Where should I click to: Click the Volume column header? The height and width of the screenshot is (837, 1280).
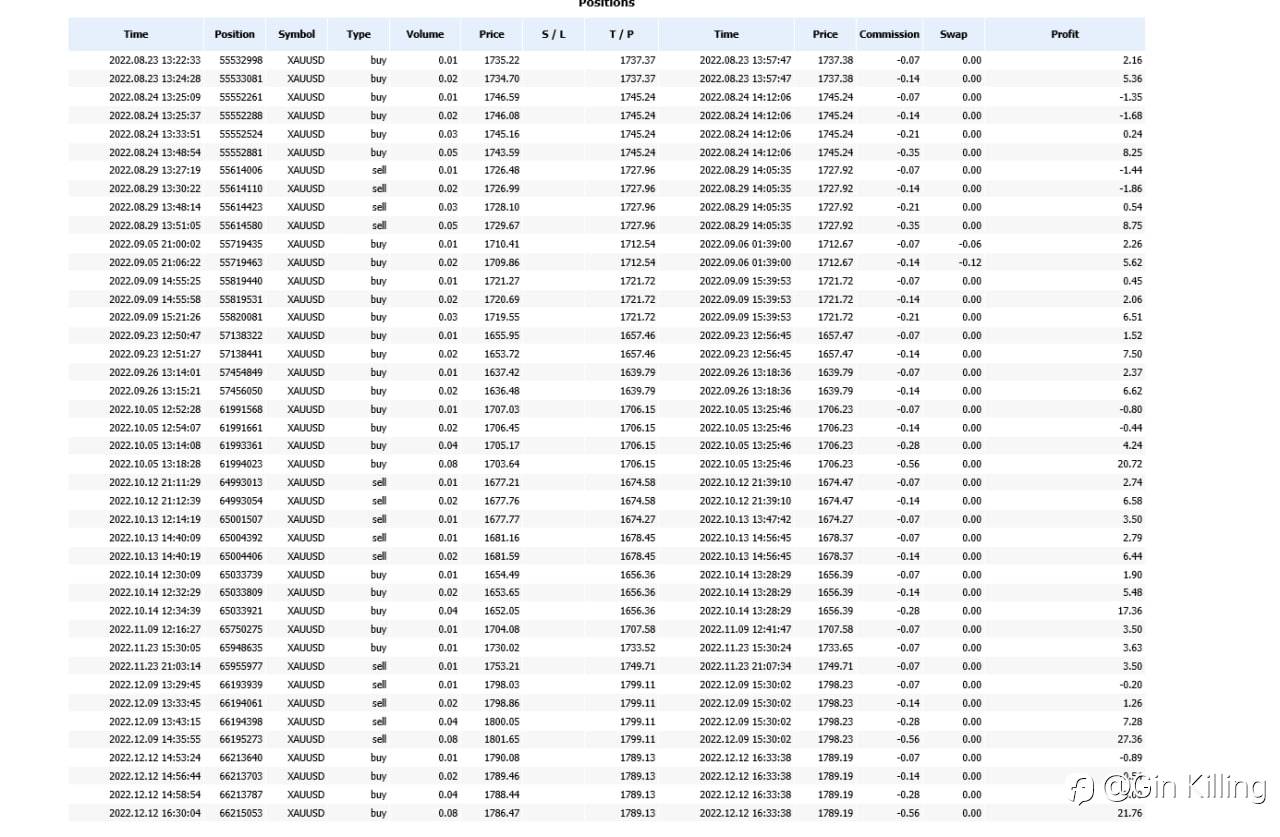pyautogui.click(x=425, y=34)
